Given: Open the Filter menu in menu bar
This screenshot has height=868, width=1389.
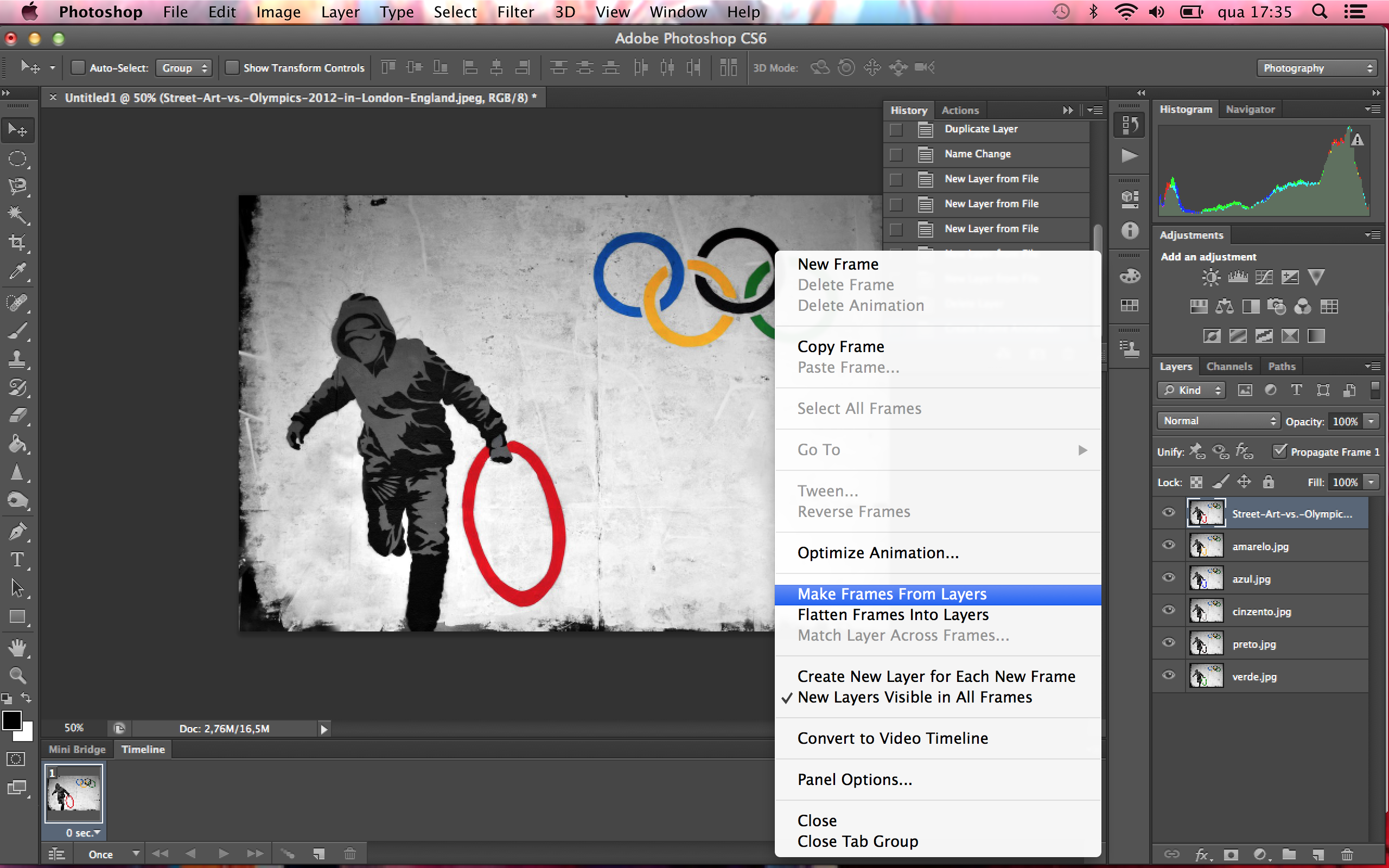Looking at the screenshot, I should coord(515,12).
